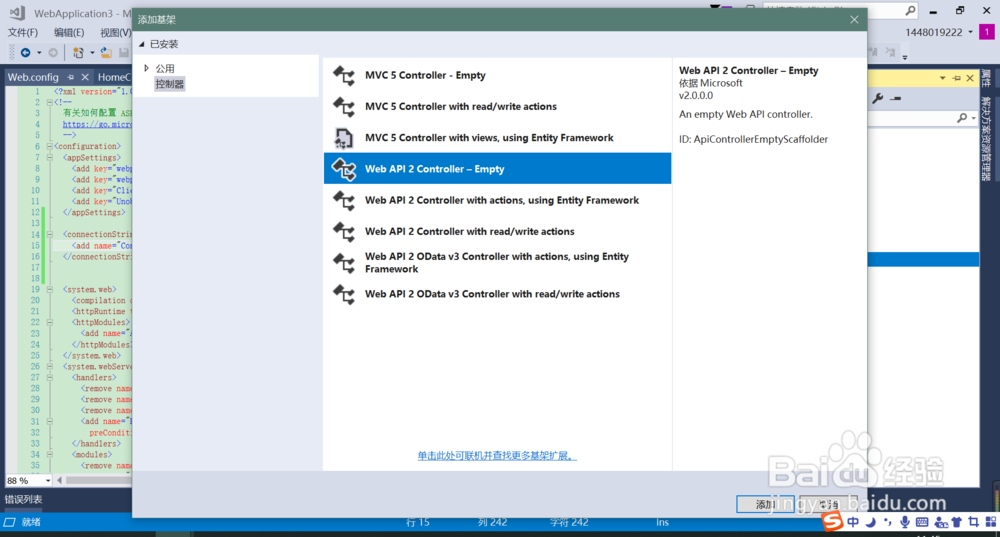Open the 属性 vertical side tab
Viewport: 1000px width, 537px height.
pyautogui.click(x=986, y=78)
